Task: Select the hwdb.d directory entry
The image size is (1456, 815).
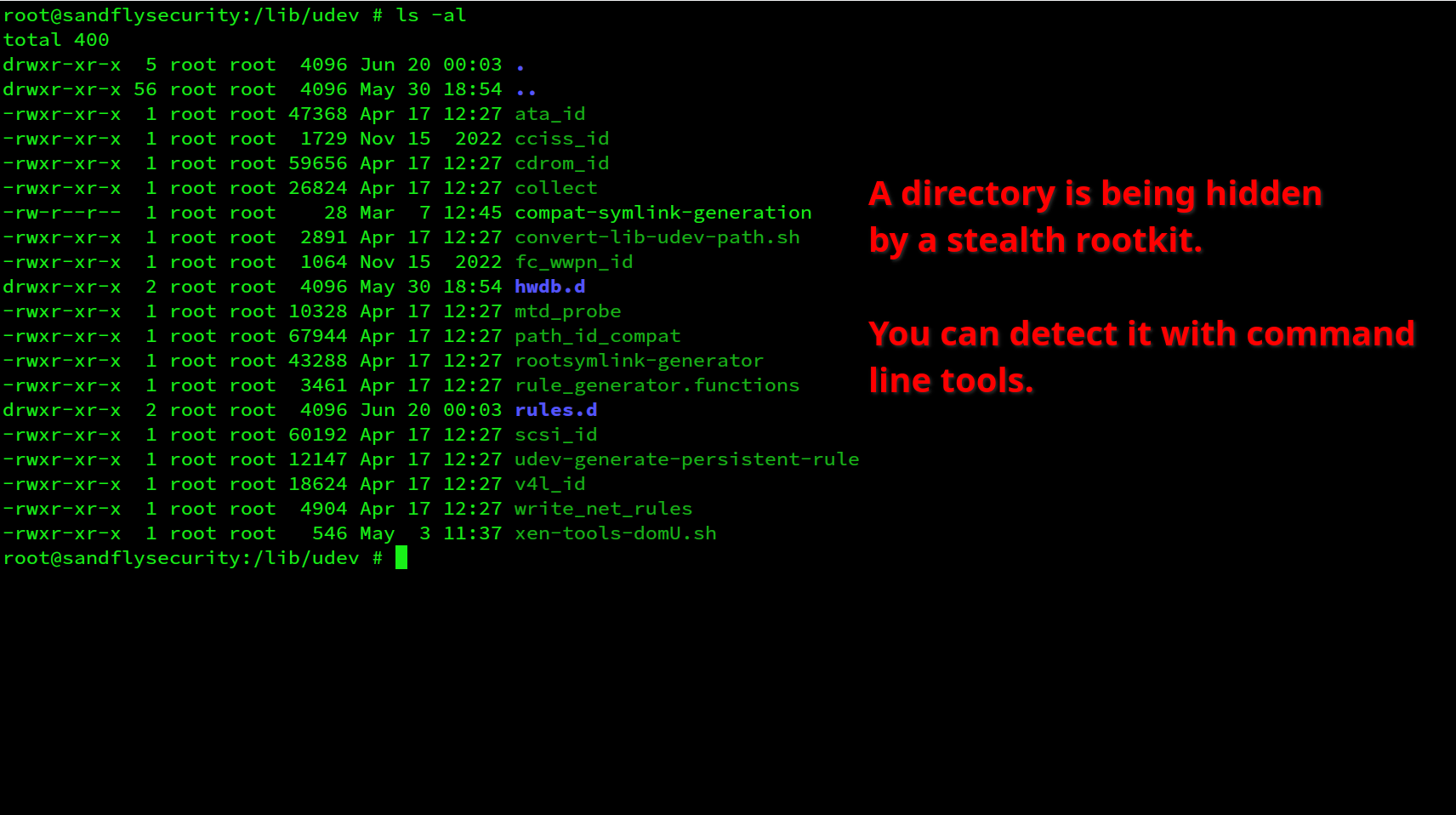Action: click(549, 287)
